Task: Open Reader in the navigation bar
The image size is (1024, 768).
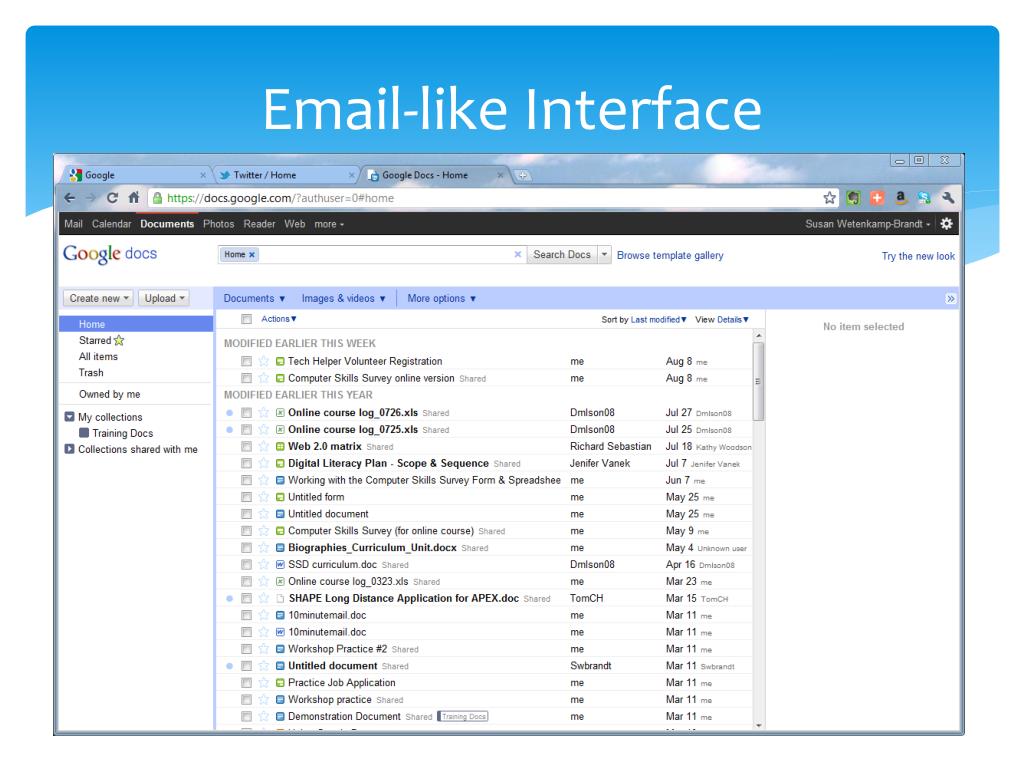Action: [259, 224]
